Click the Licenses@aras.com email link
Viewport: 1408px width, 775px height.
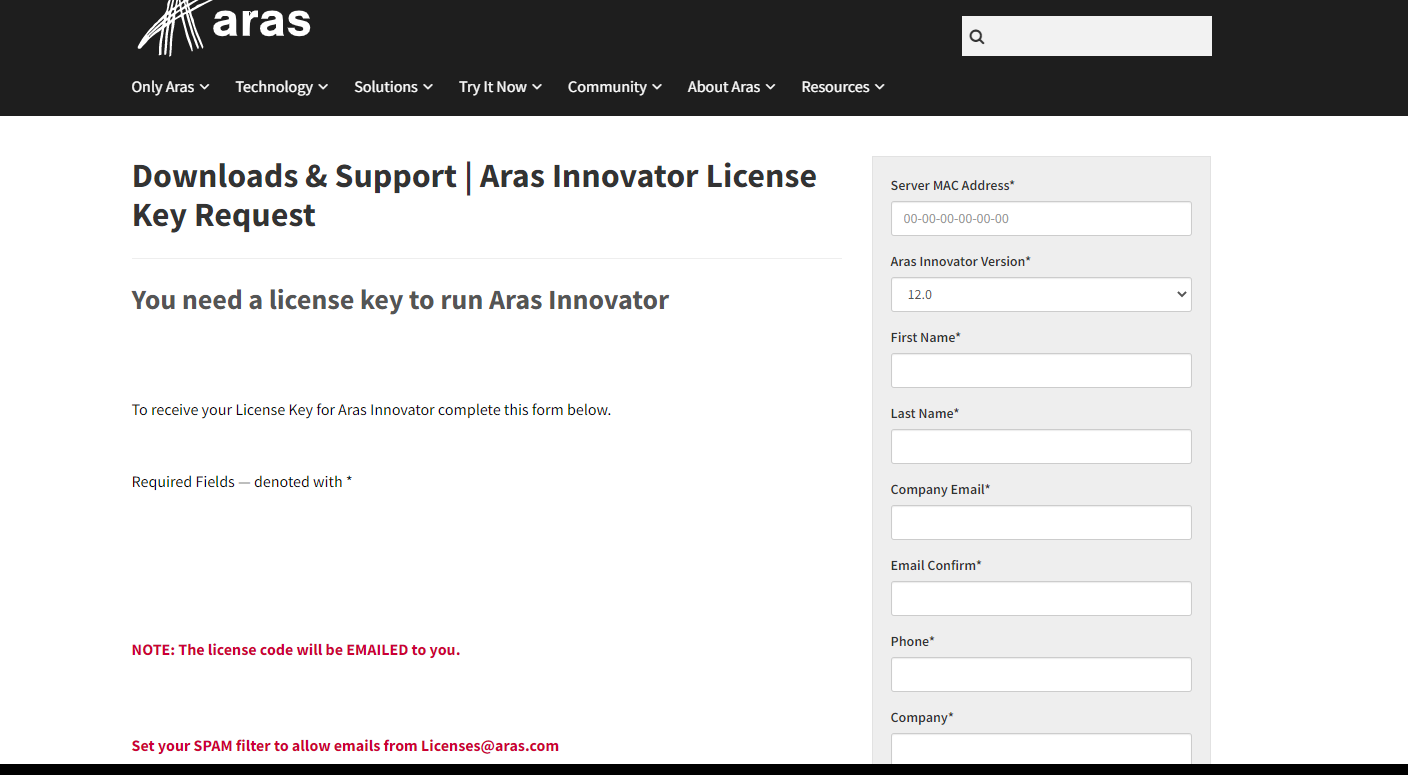click(490, 745)
